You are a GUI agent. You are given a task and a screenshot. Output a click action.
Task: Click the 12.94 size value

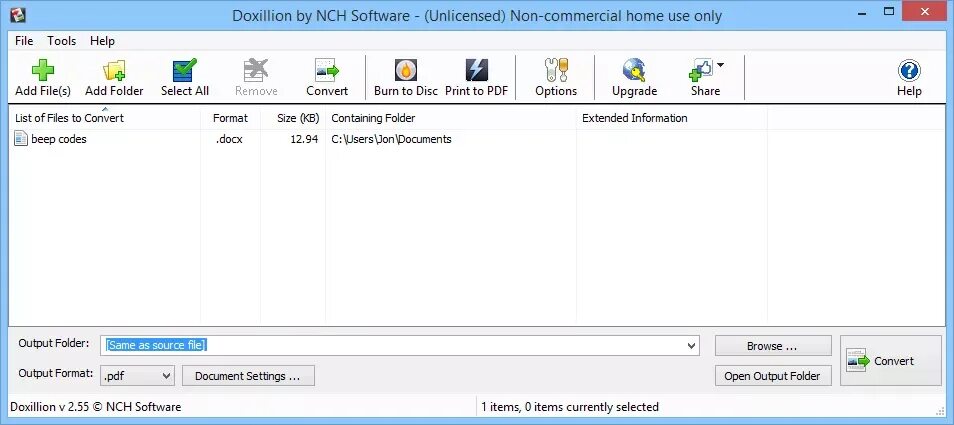(304, 139)
